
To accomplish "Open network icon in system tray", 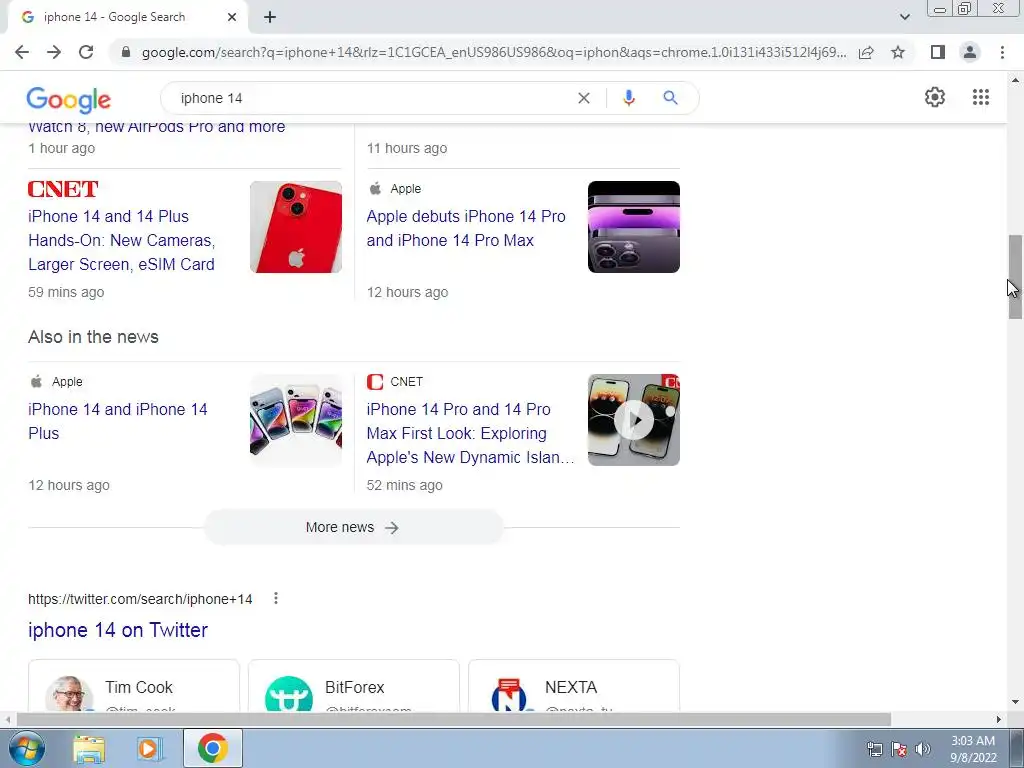I will 874,749.
